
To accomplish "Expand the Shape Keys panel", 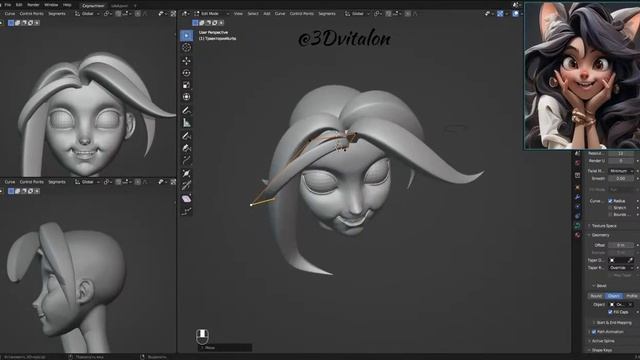I will pos(601,350).
